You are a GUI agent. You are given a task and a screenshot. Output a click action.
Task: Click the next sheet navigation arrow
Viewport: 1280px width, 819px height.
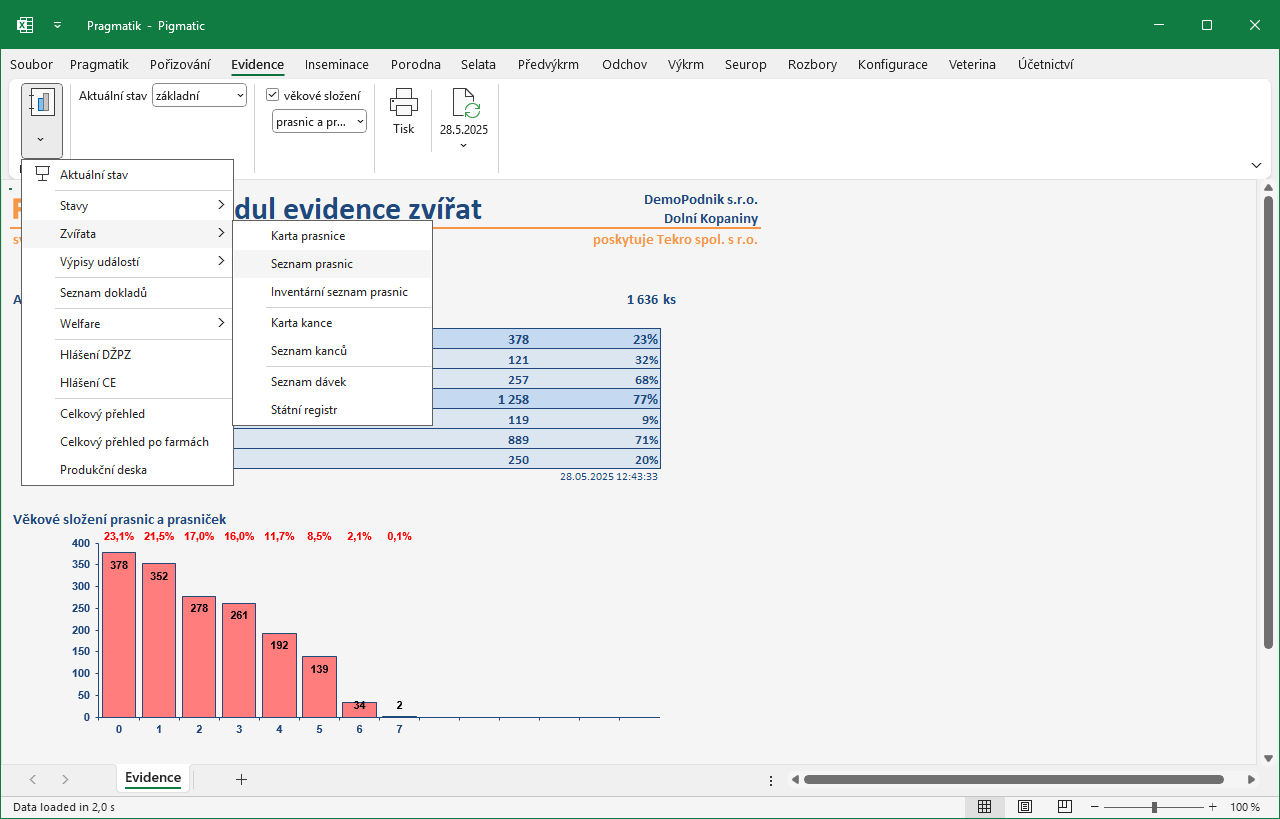[65, 779]
